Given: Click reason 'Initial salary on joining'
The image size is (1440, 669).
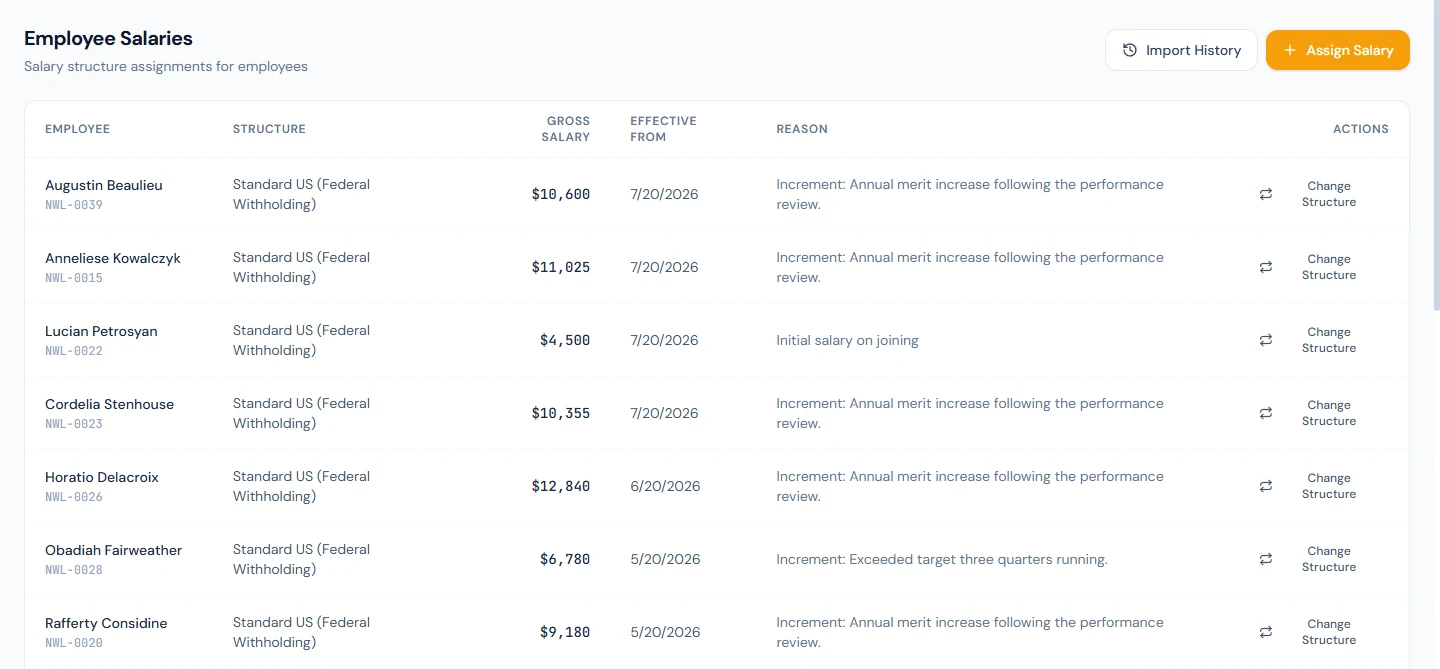Looking at the screenshot, I should (847, 340).
